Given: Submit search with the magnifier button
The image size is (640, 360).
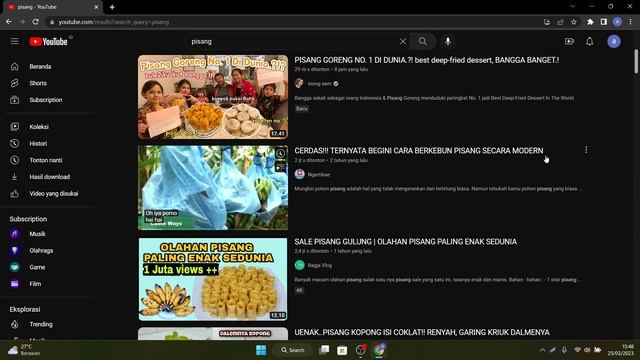Looking at the screenshot, I should (423, 41).
